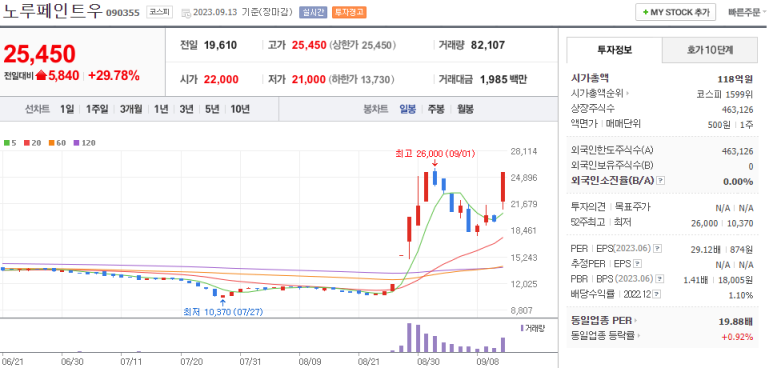Select the 5년 line chart period
This screenshot has height=368, width=773.
tap(212, 109)
